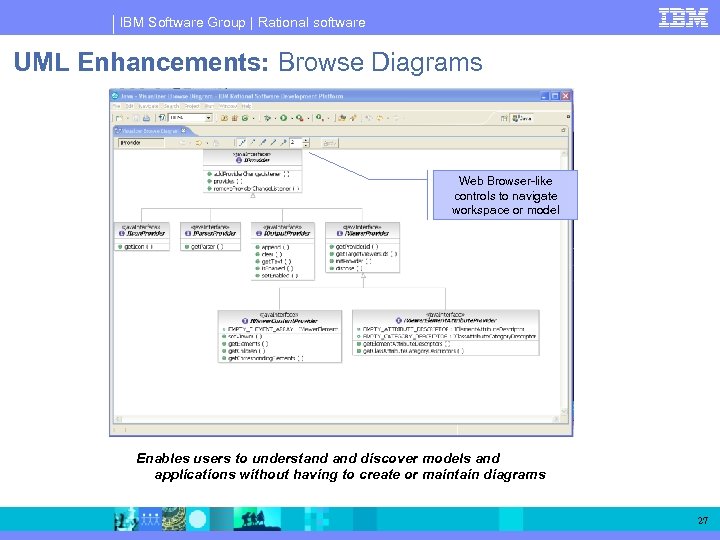Click the levels number field showing 2

coord(296,143)
